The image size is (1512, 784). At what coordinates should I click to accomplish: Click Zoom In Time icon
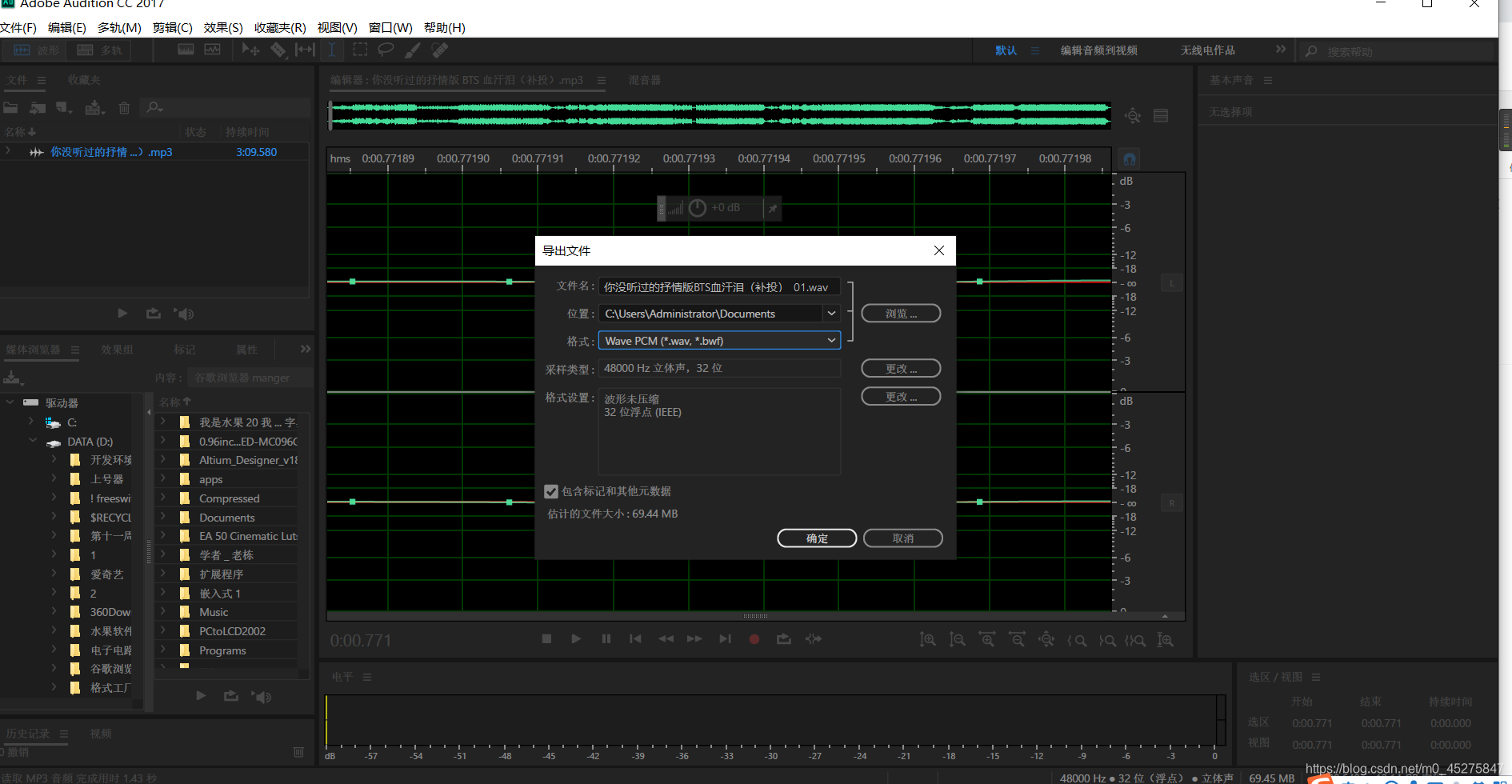point(987,639)
